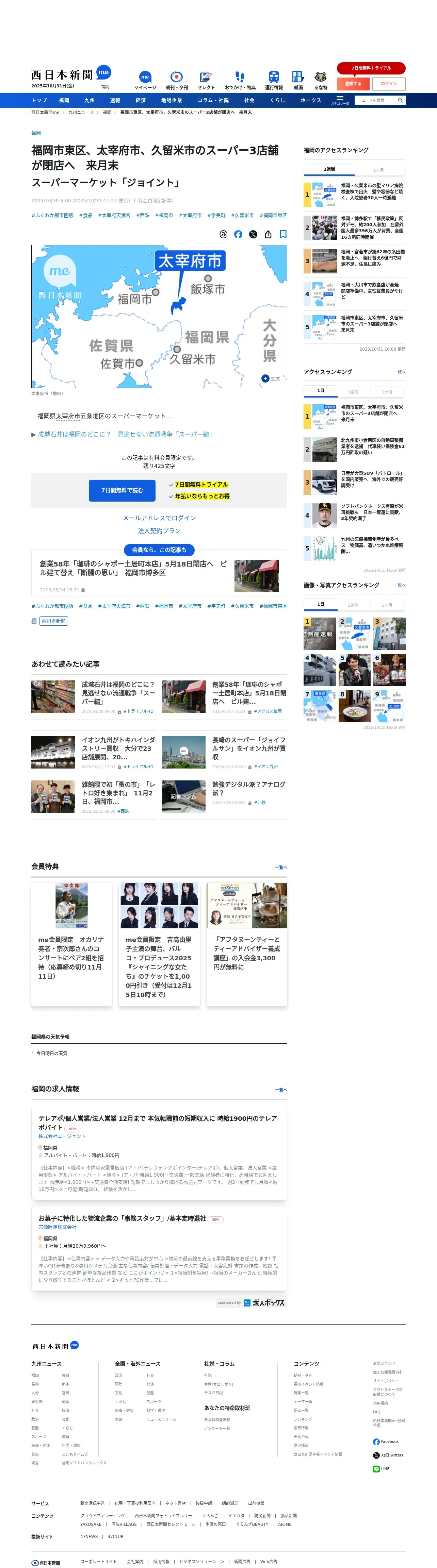
Task: Click the ログイン button
Action: point(389,83)
